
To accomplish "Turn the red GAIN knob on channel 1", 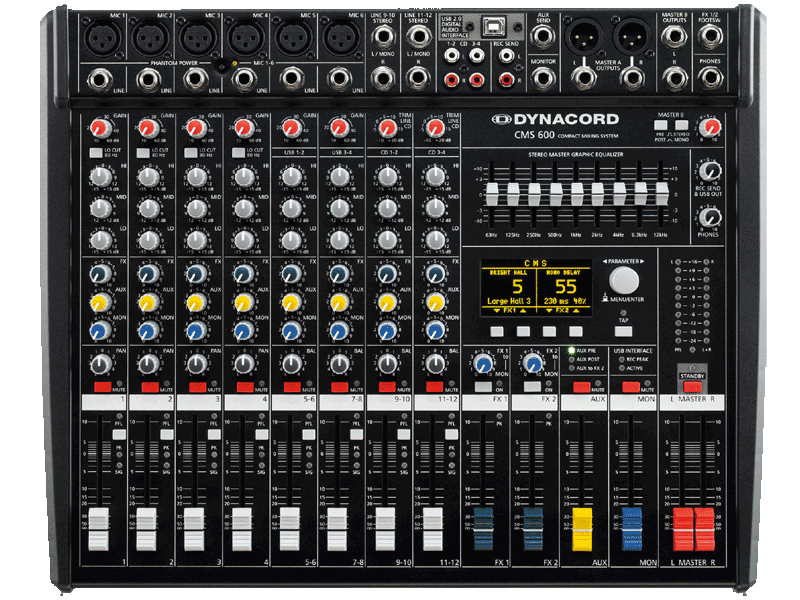I will click(x=100, y=127).
